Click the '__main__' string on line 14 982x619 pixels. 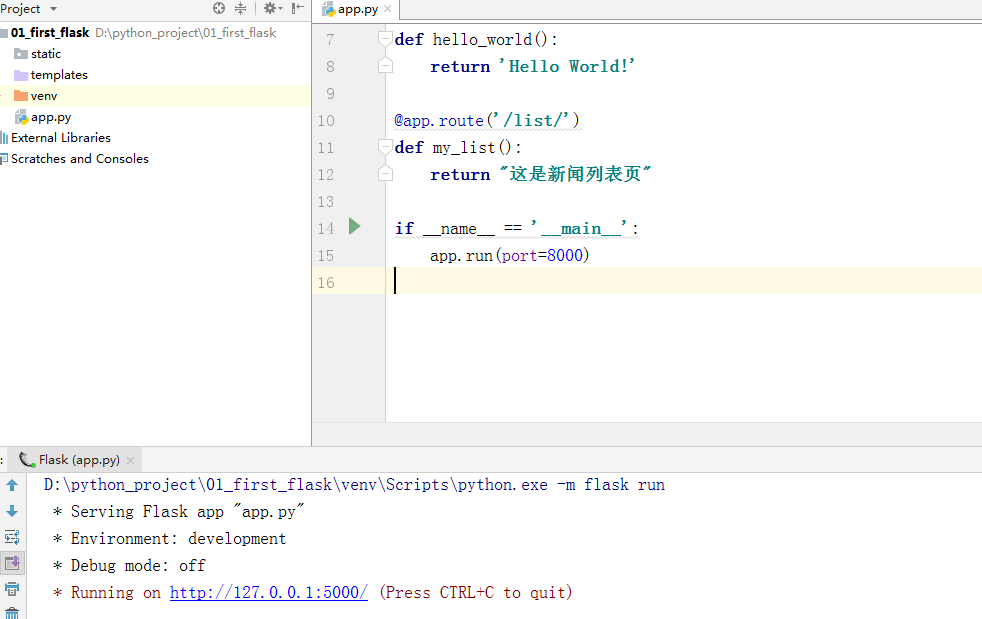(579, 229)
